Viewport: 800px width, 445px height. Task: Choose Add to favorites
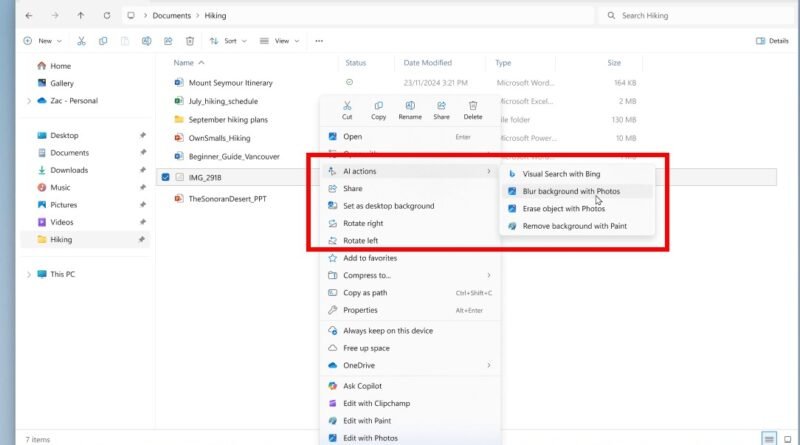410,258
